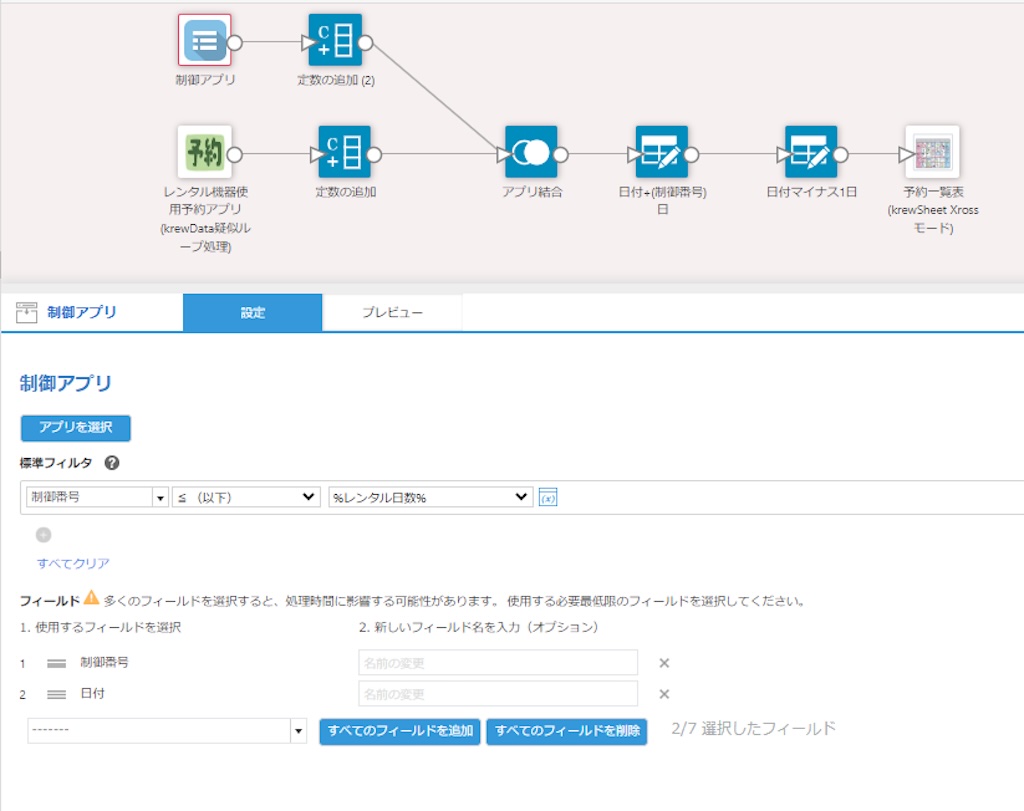This screenshot has width=1024, height=811.
Task: Click output port of 日付マイナス1日 node
Action: [841, 155]
